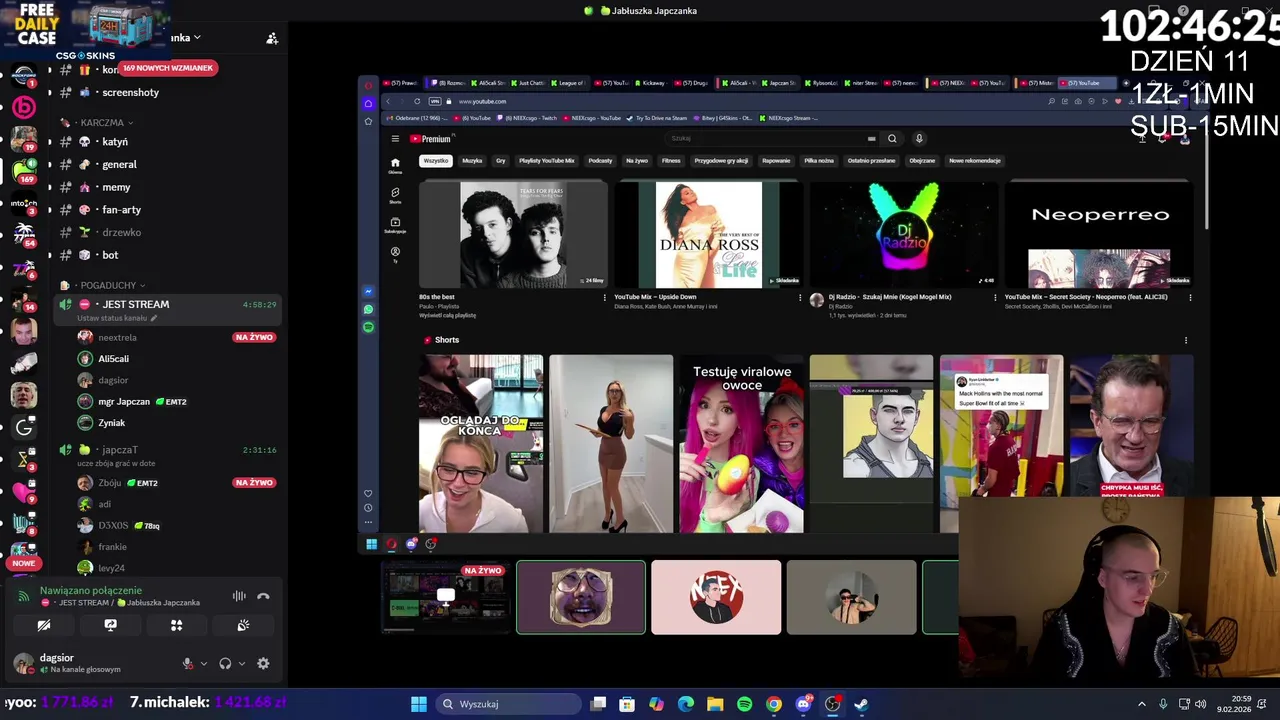Viewport: 1280px width, 720px height.
Task: Select the Piłka nożna filter chip
Action: 819,160
